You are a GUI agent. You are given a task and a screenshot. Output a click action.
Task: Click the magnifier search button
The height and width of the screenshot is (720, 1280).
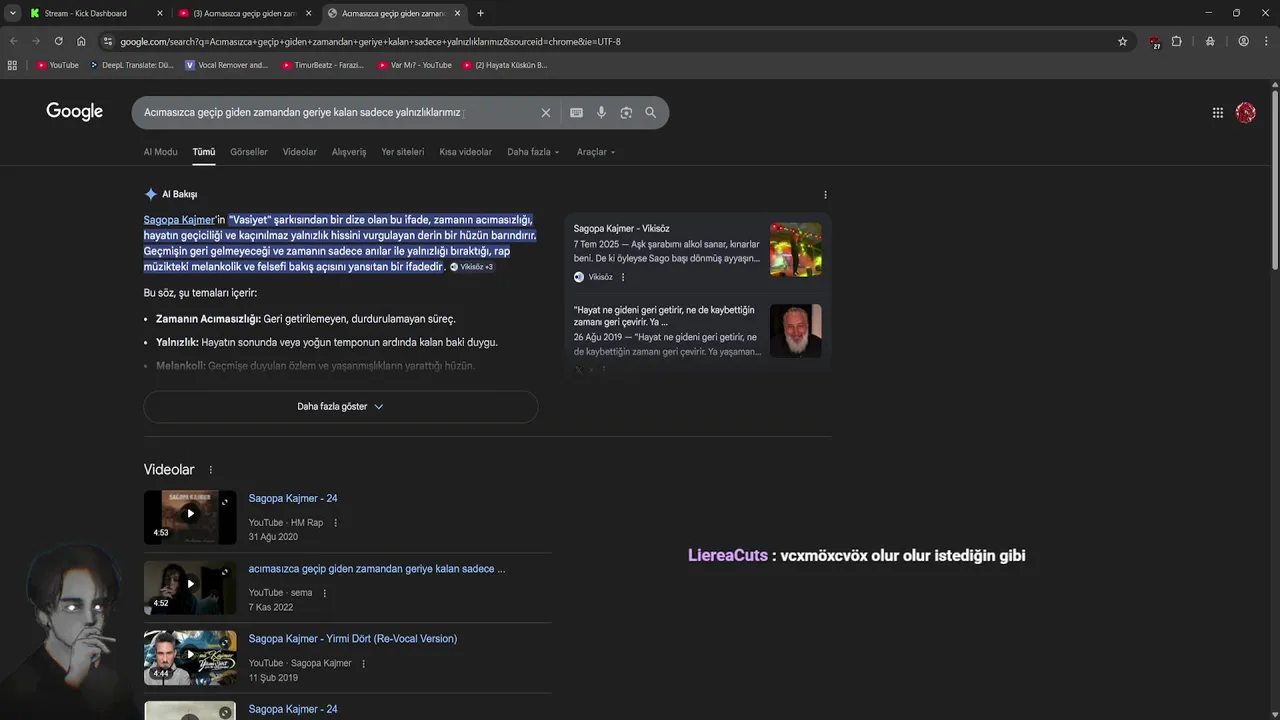click(651, 113)
